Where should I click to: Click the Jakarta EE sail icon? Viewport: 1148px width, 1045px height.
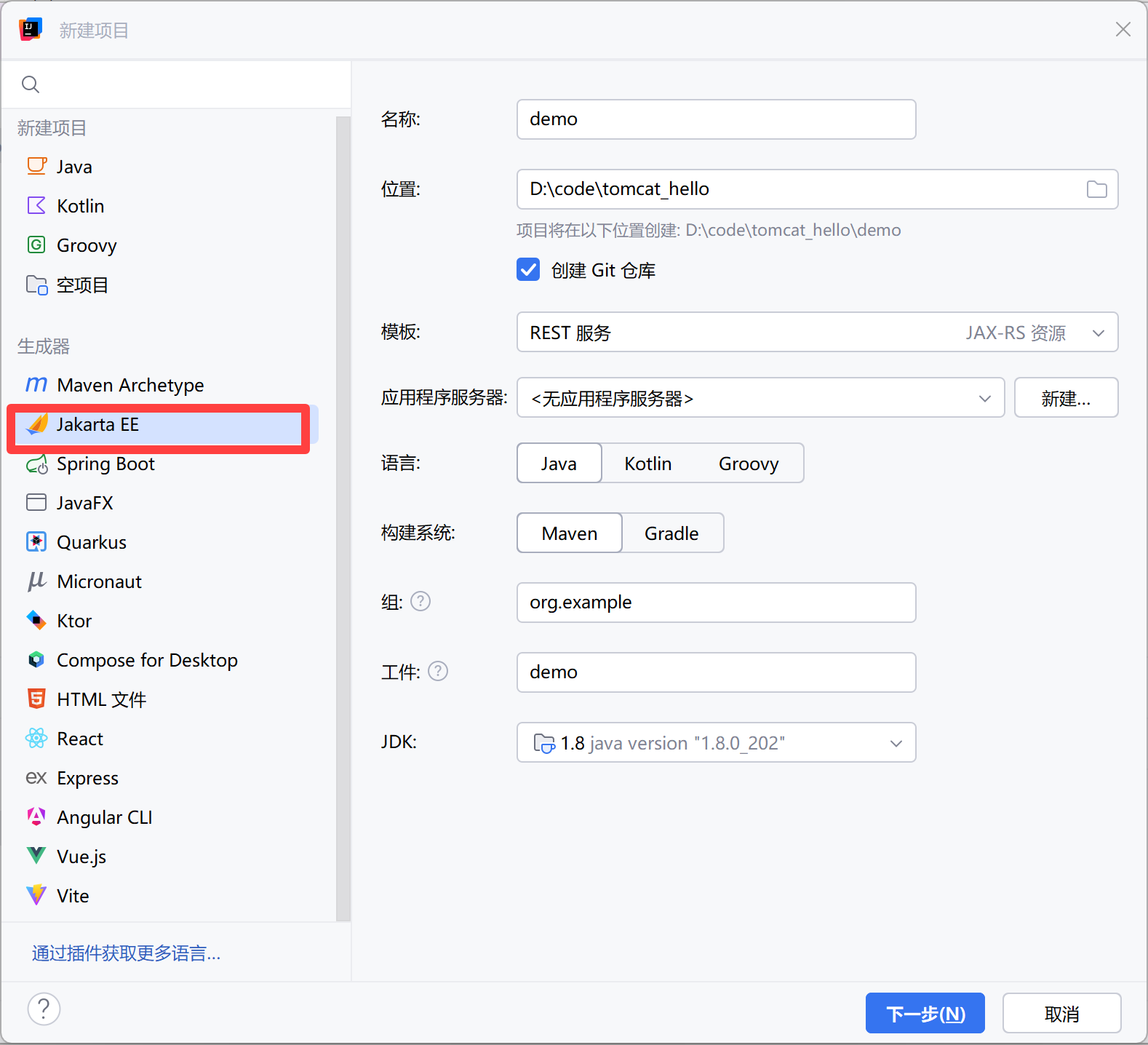coord(36,424)
